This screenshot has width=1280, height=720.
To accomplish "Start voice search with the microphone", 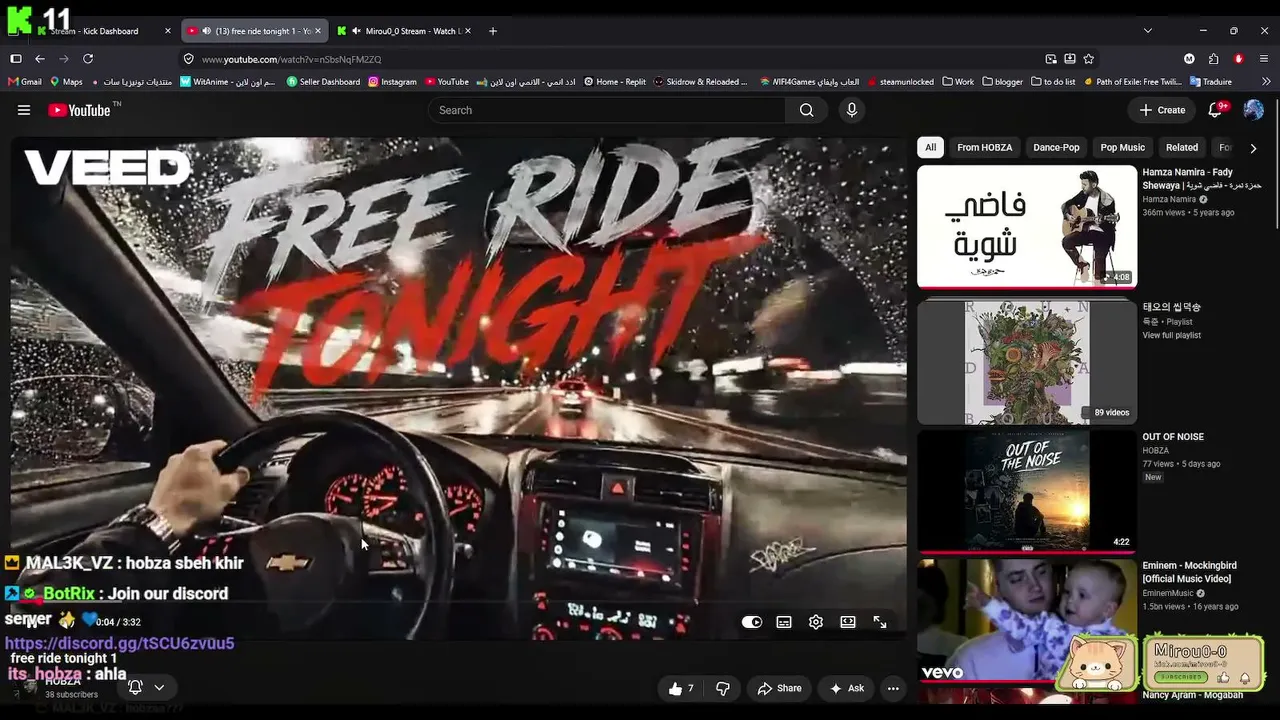I will 852,110.
